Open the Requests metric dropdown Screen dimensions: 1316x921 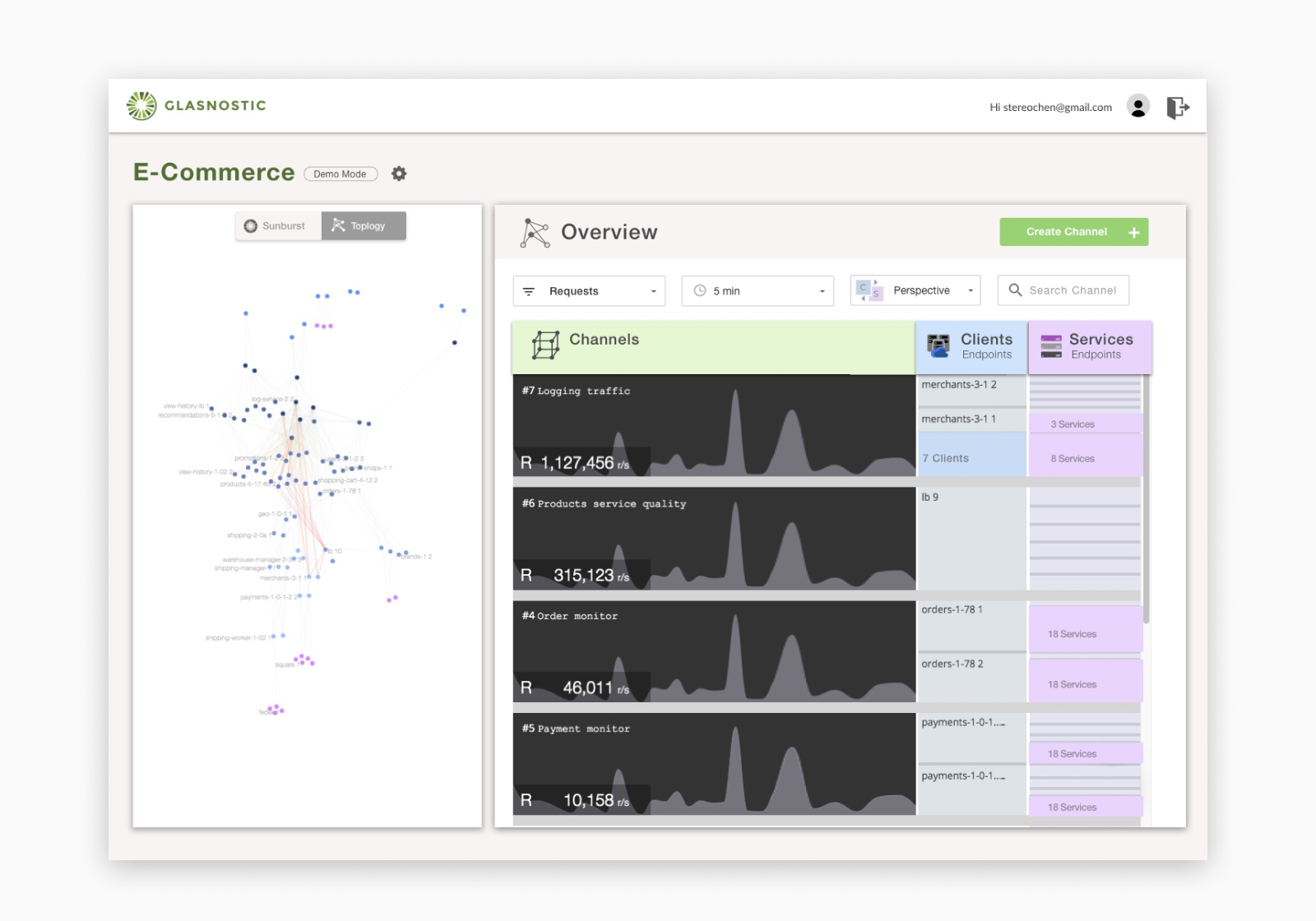589,291
